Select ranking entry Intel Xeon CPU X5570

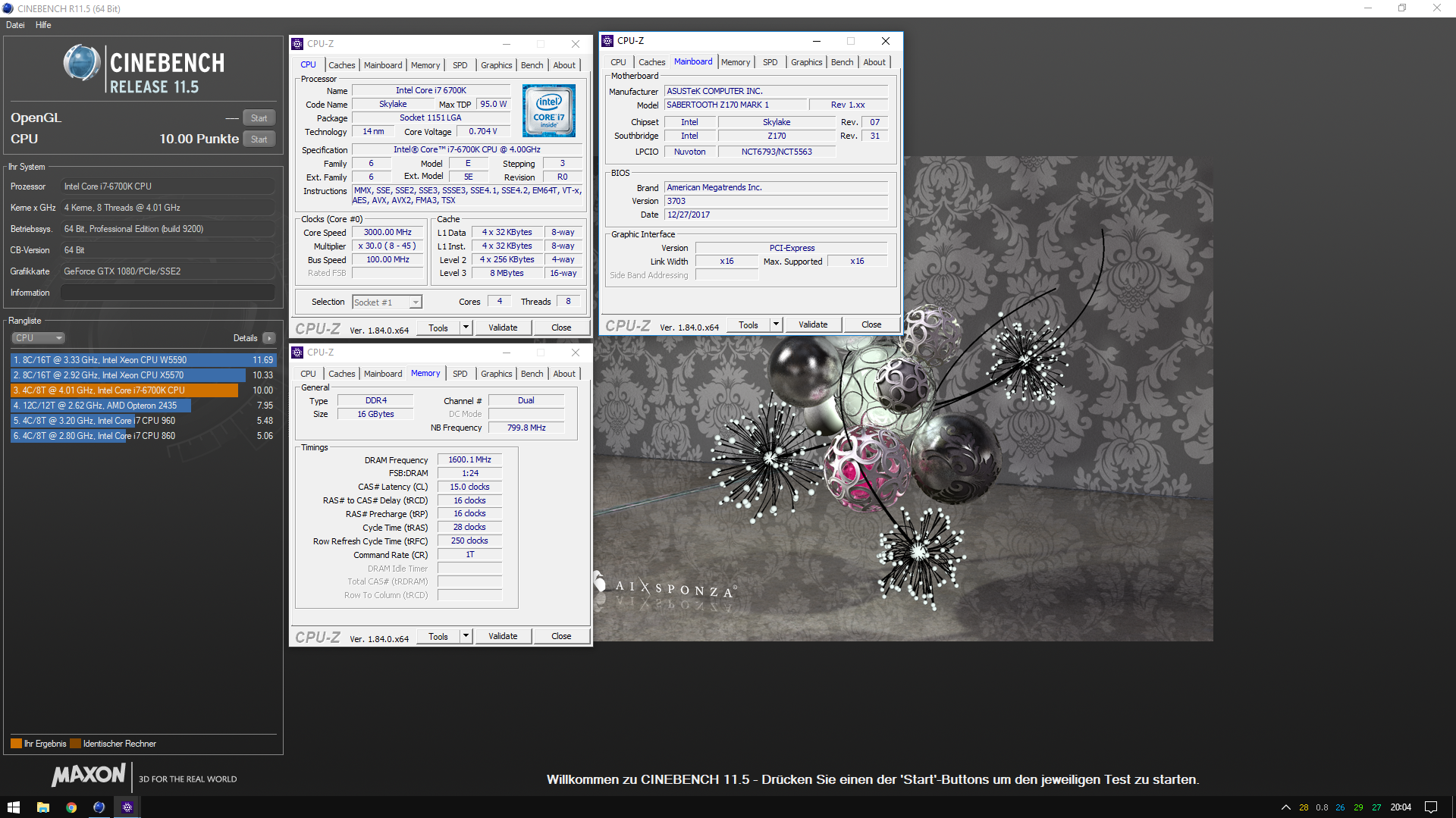click(x=143, y=375)
